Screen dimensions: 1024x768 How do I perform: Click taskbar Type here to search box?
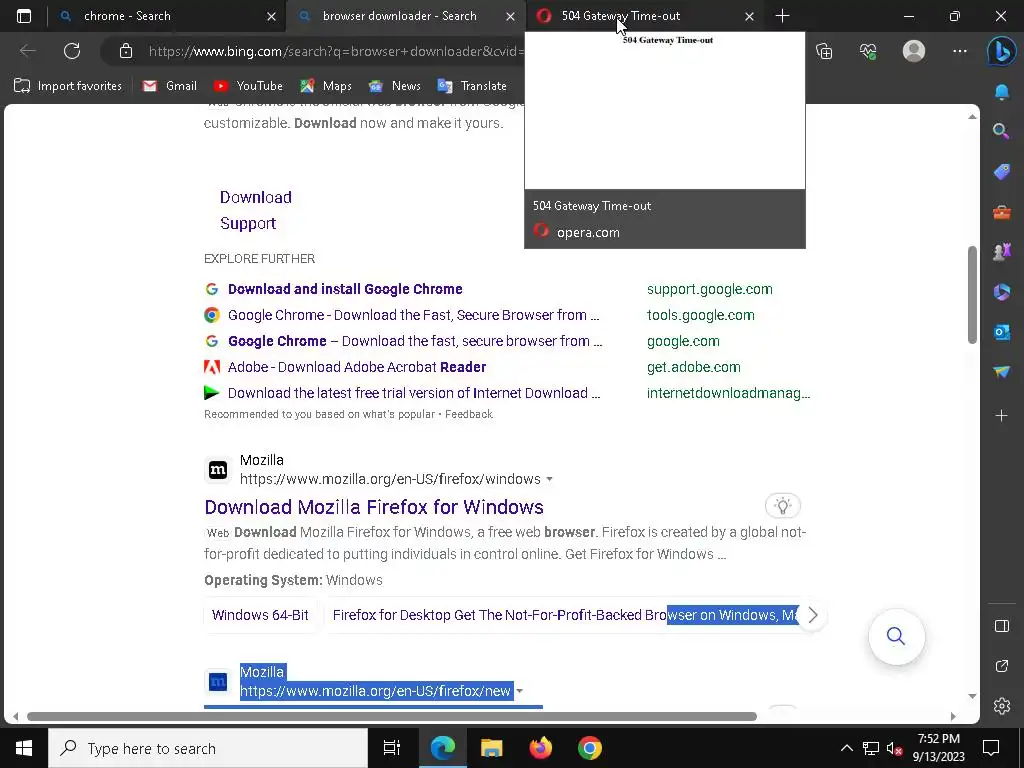(208, 748)
